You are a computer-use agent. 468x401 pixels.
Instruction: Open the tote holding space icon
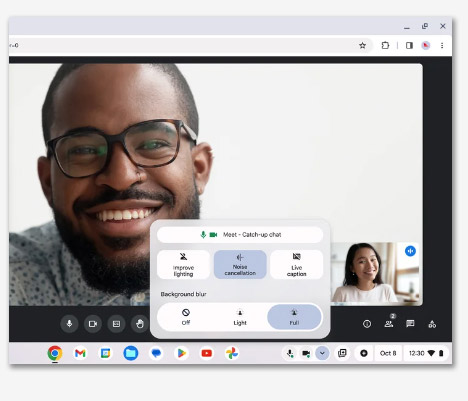click(x=342, y=353)
